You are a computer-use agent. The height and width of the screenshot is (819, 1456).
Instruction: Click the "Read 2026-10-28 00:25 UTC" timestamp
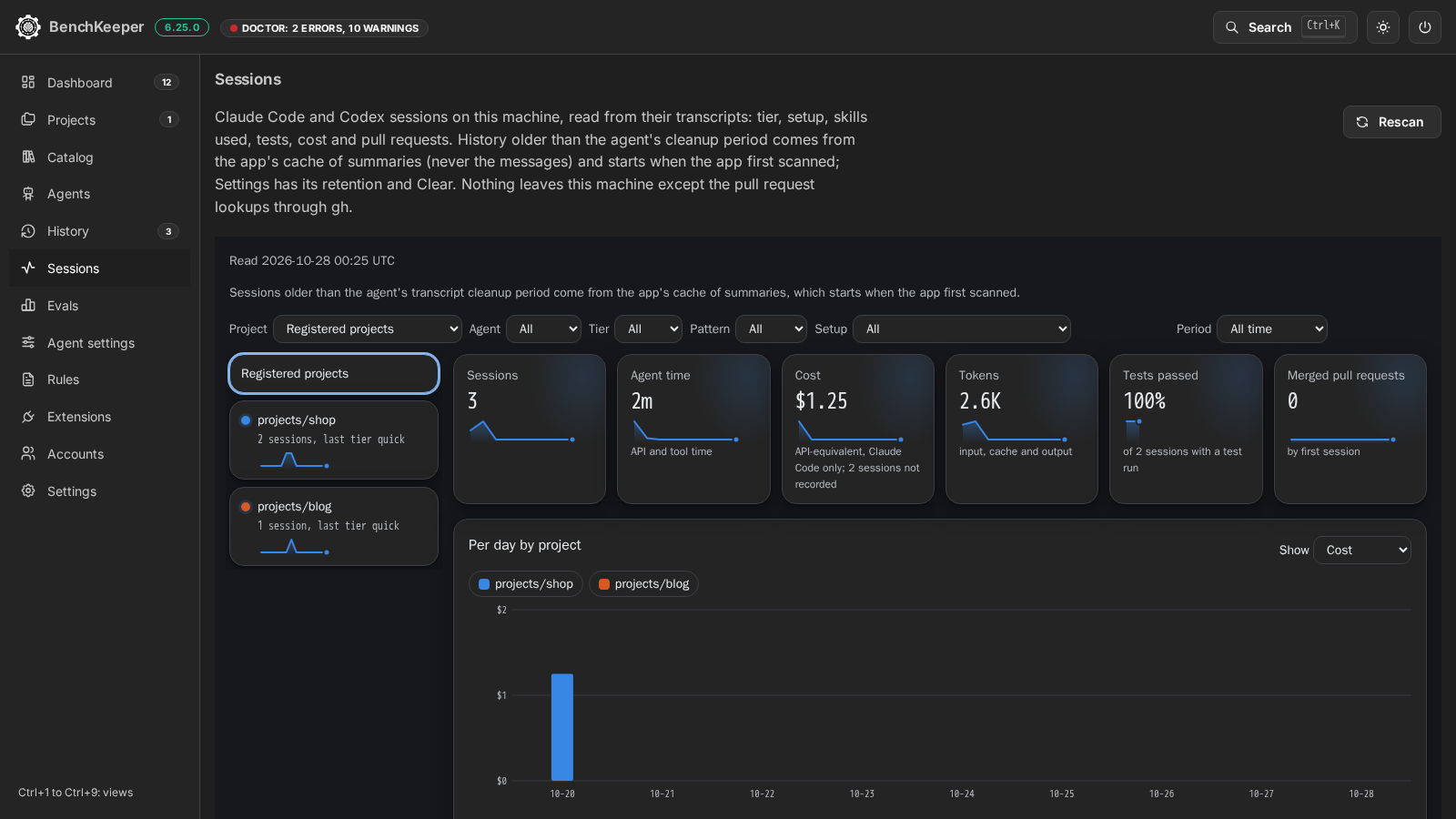click(x=312, y=260)
